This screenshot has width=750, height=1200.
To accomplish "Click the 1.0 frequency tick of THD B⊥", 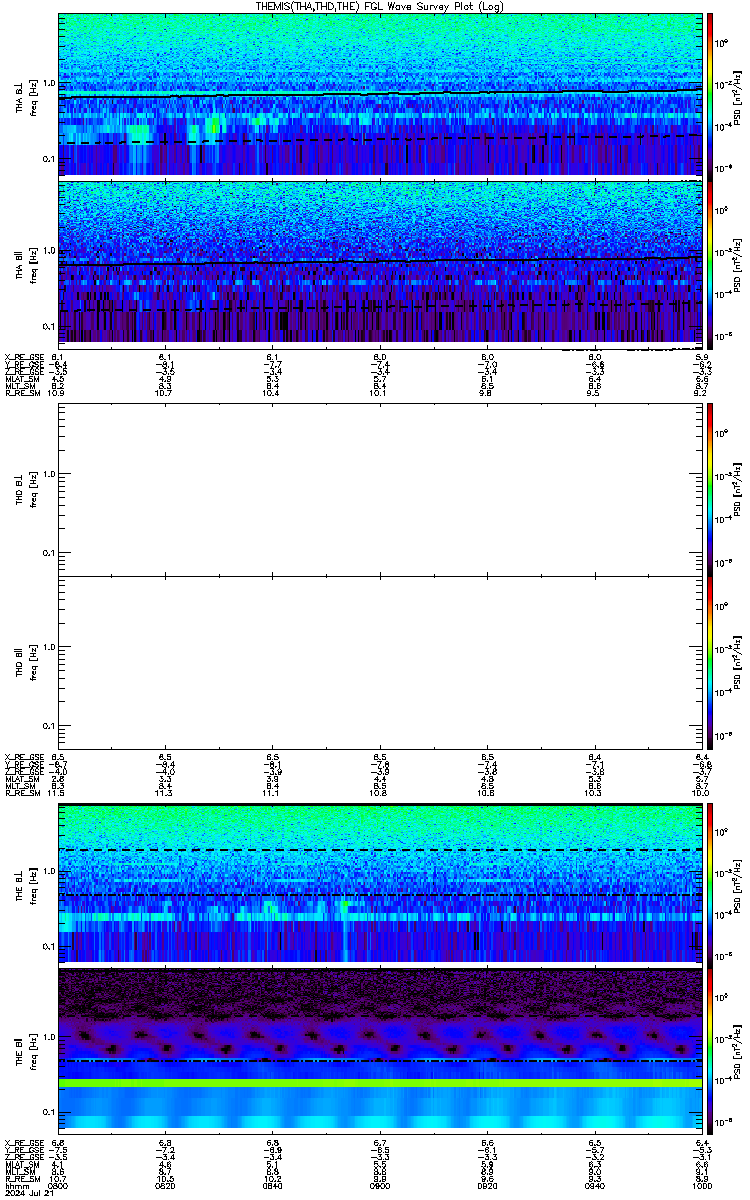I will [x=48, y=474].
